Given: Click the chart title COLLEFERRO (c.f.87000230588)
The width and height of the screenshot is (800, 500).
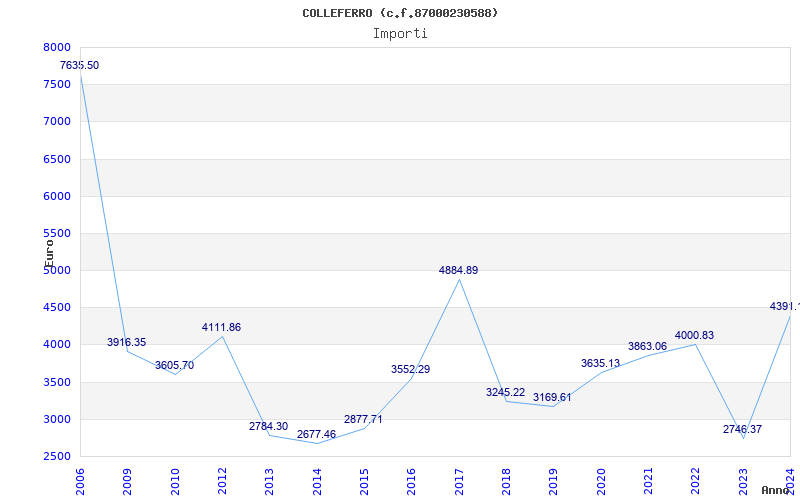Looking at the screenshot, I should coord(400,13).
